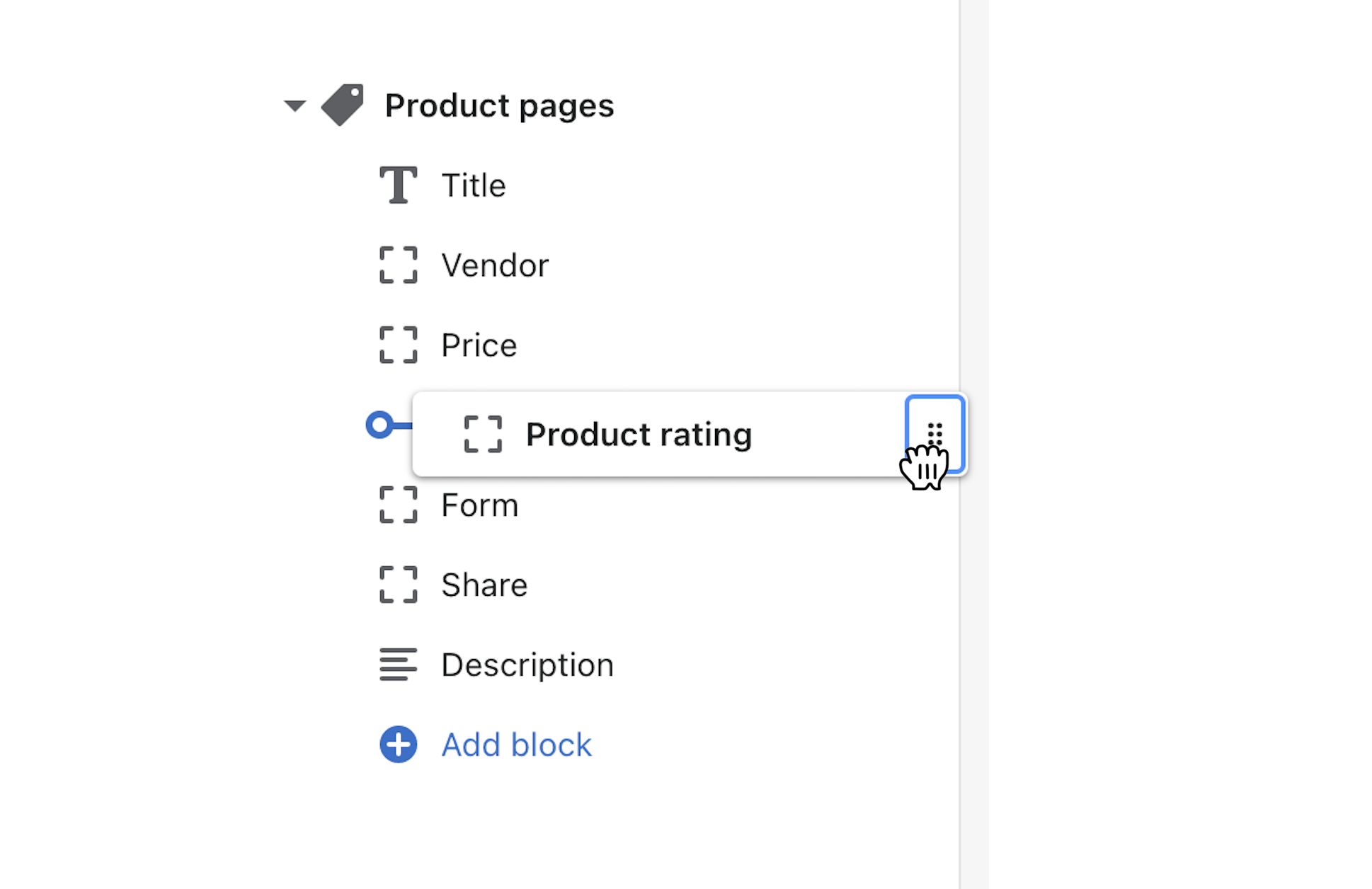Select the Product rating block
Screen dimensions: 1372x889
pos(638,434)
